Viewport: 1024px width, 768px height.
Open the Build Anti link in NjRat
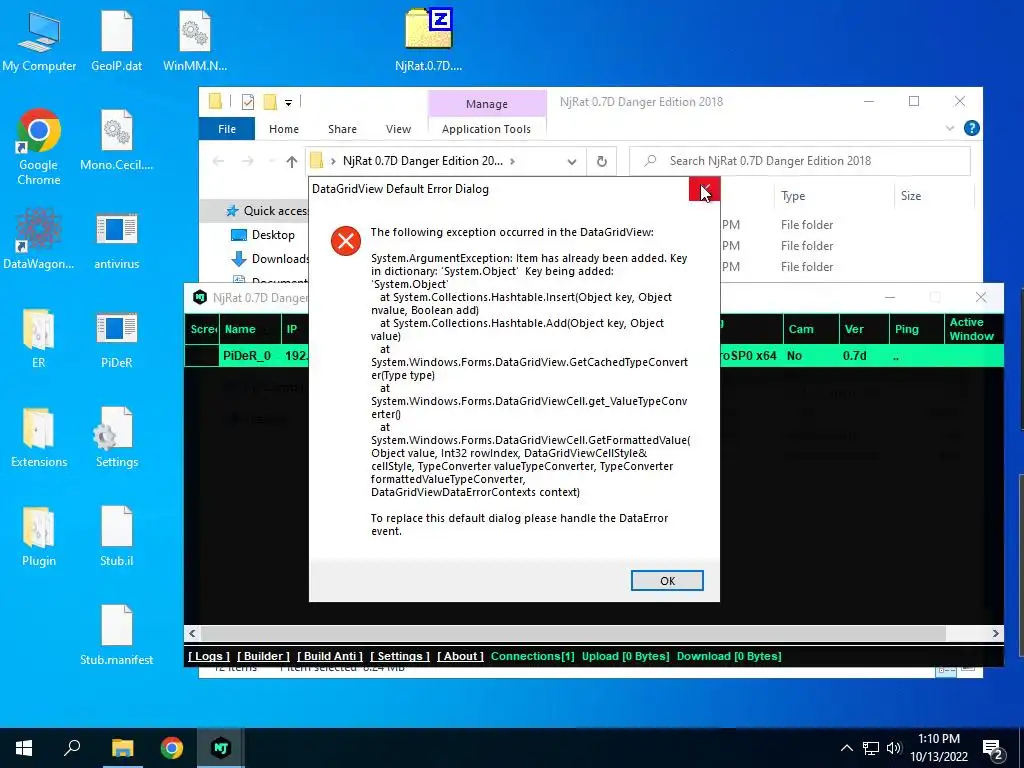click(x=330, y=656)
